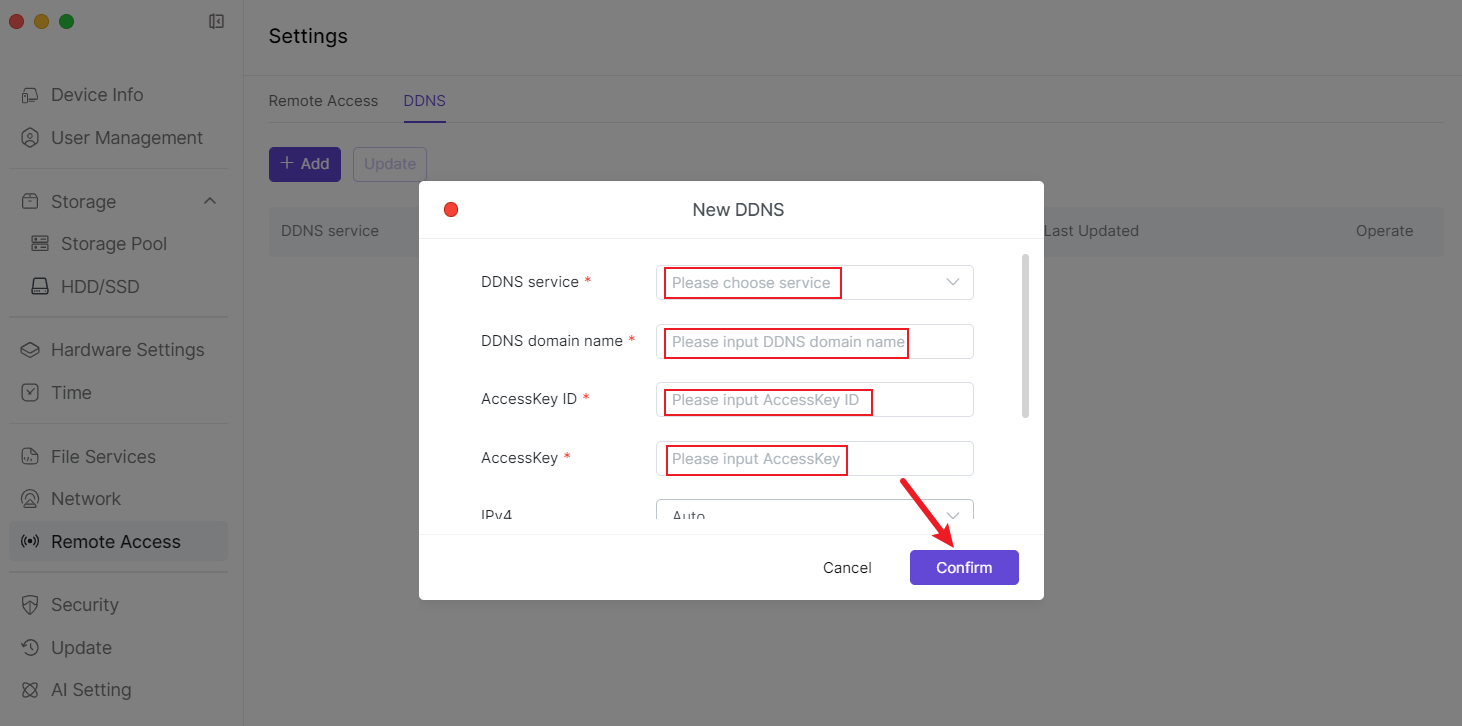Close the New DDNS dialog
1462x726 pixels.
451,210
